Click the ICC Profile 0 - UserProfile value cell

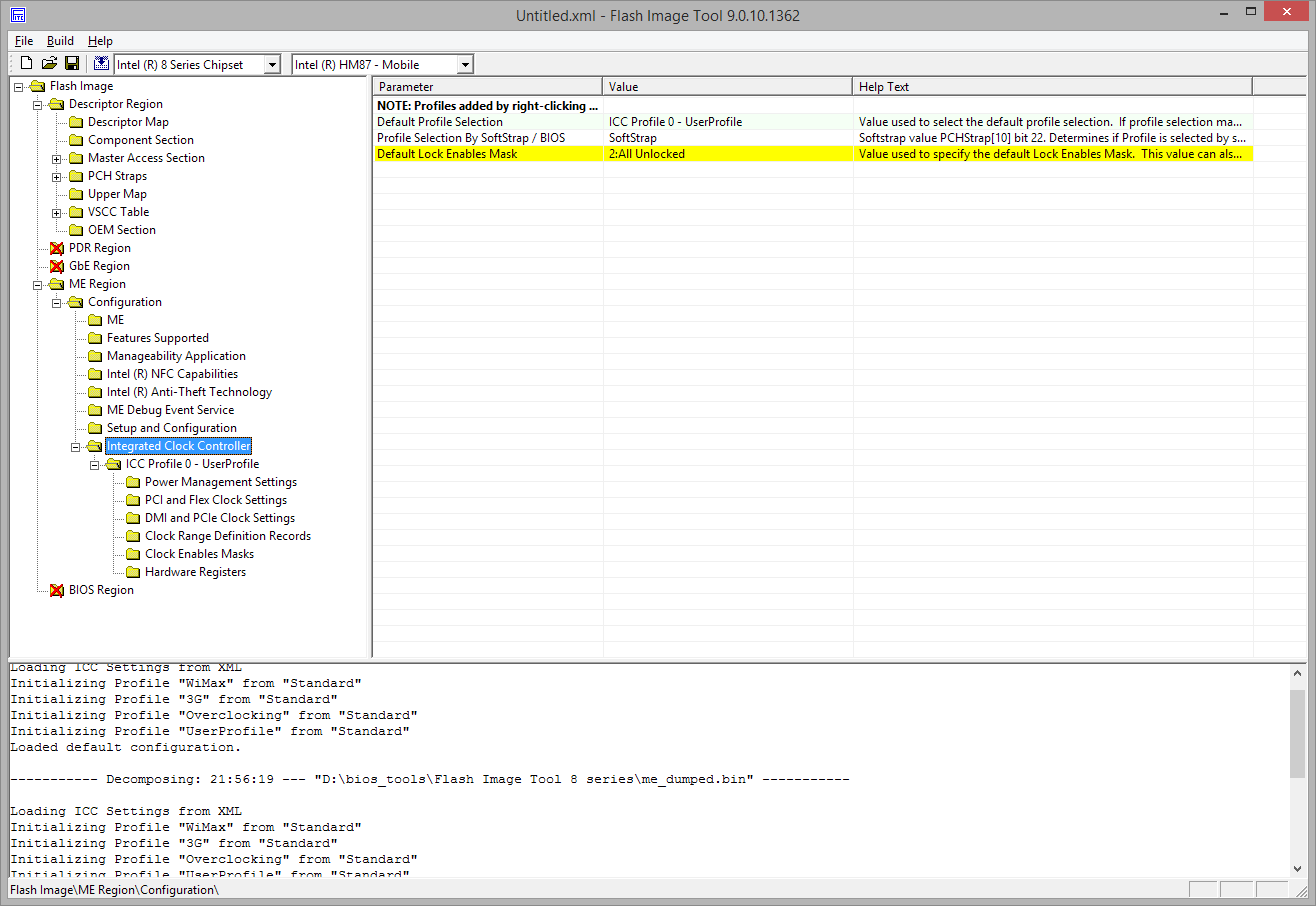point(728,122)
